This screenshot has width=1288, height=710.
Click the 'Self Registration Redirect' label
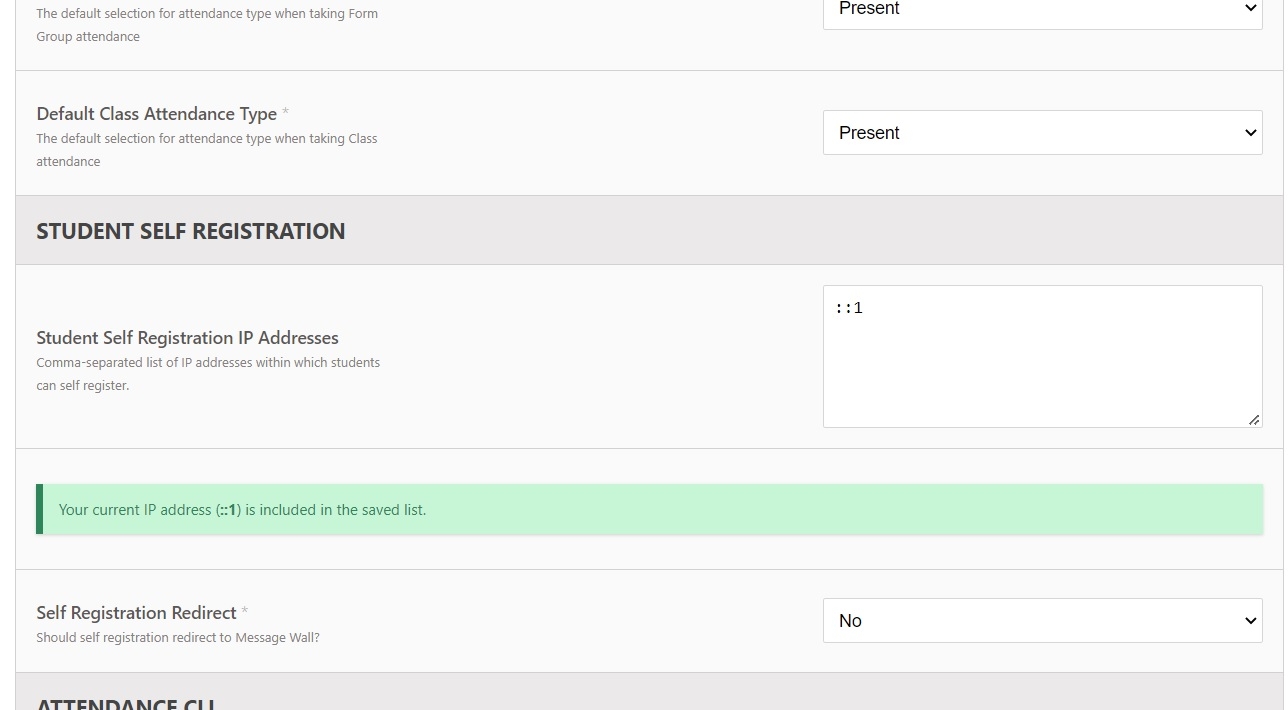(137, 613)
